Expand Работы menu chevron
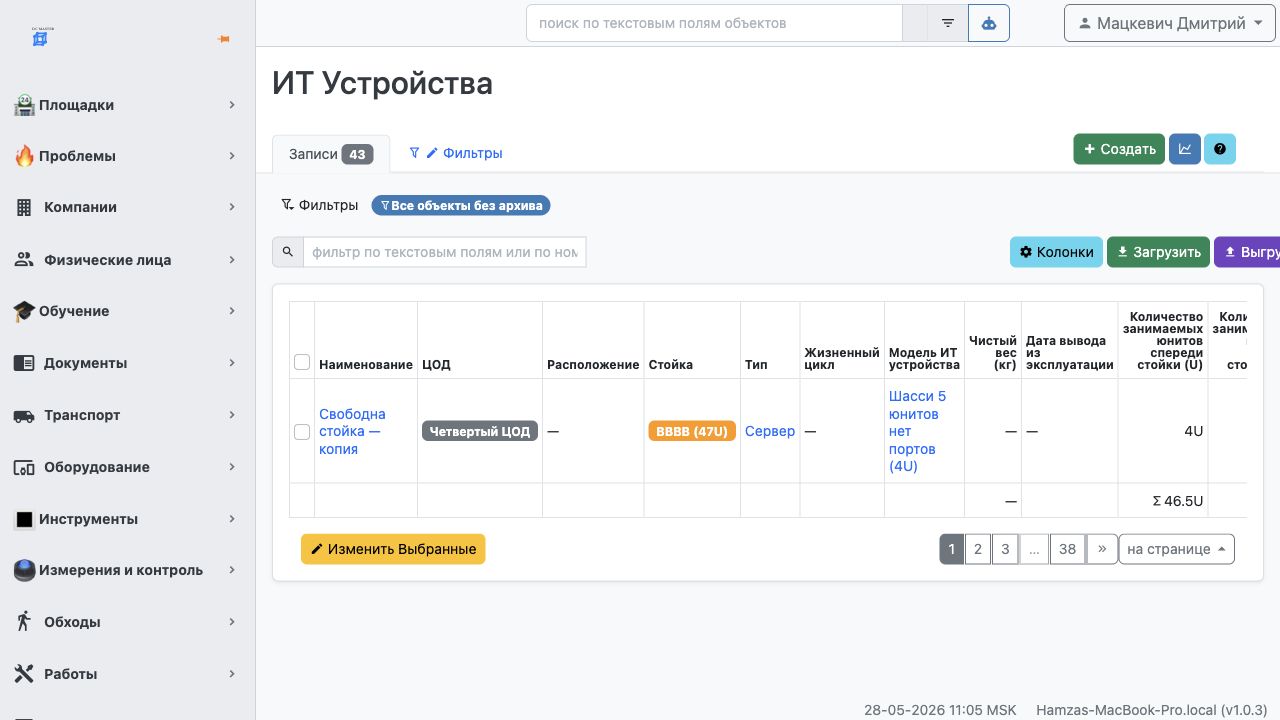Image resolution: width=1280 pixels, height=720 pixels. [231, 673]
